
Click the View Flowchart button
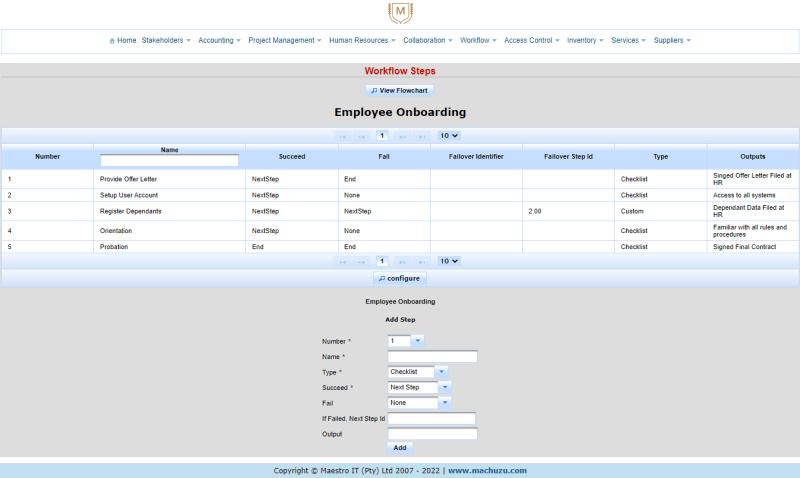[x=400, y=90]
